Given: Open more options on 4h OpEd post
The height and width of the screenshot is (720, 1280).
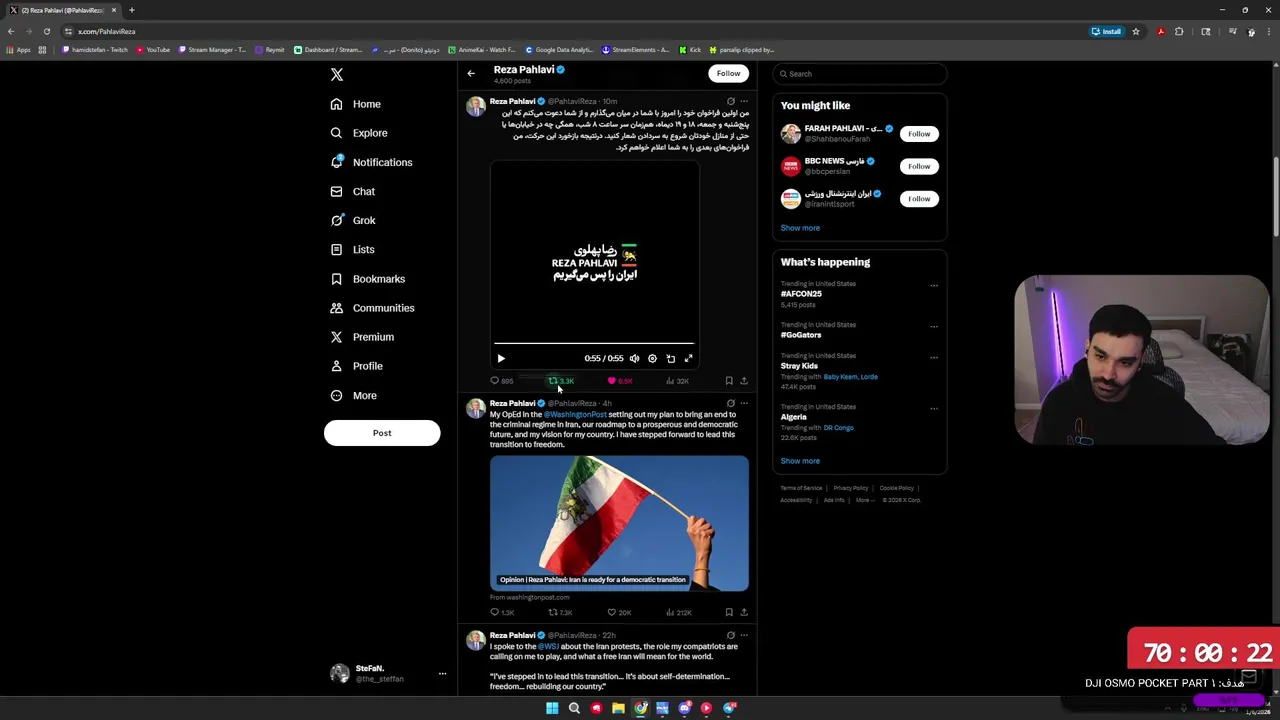Looking at the screenshot, I should (x=744, y=404).
